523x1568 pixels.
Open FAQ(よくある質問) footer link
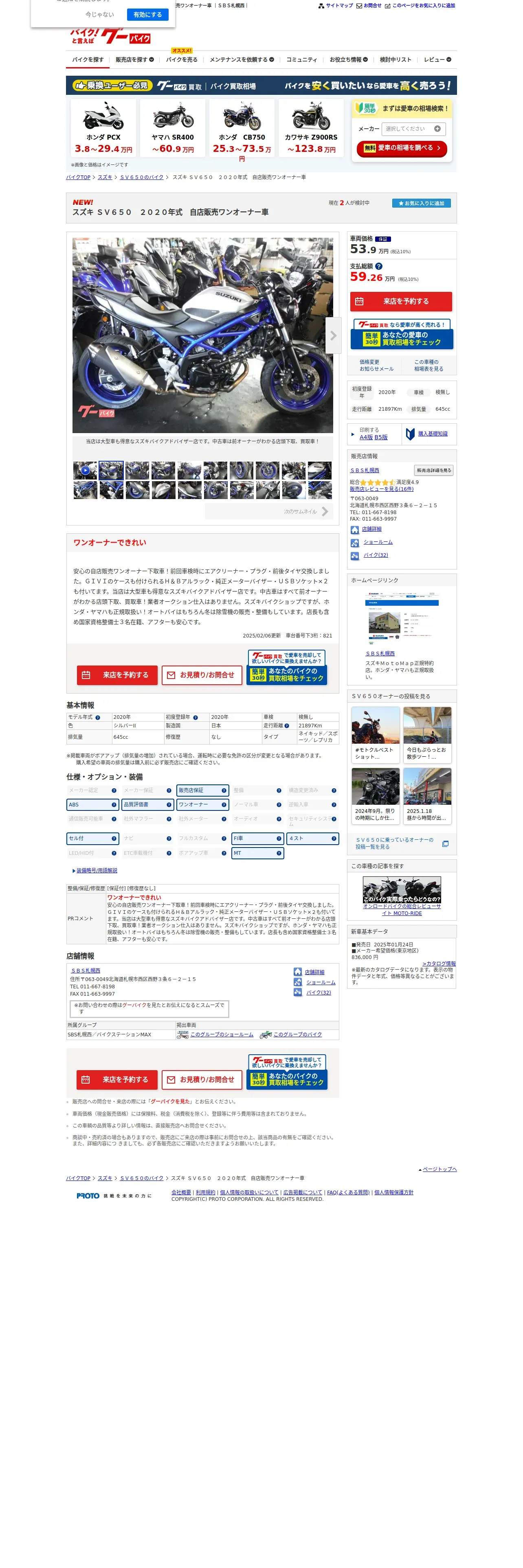(348, 1192)
